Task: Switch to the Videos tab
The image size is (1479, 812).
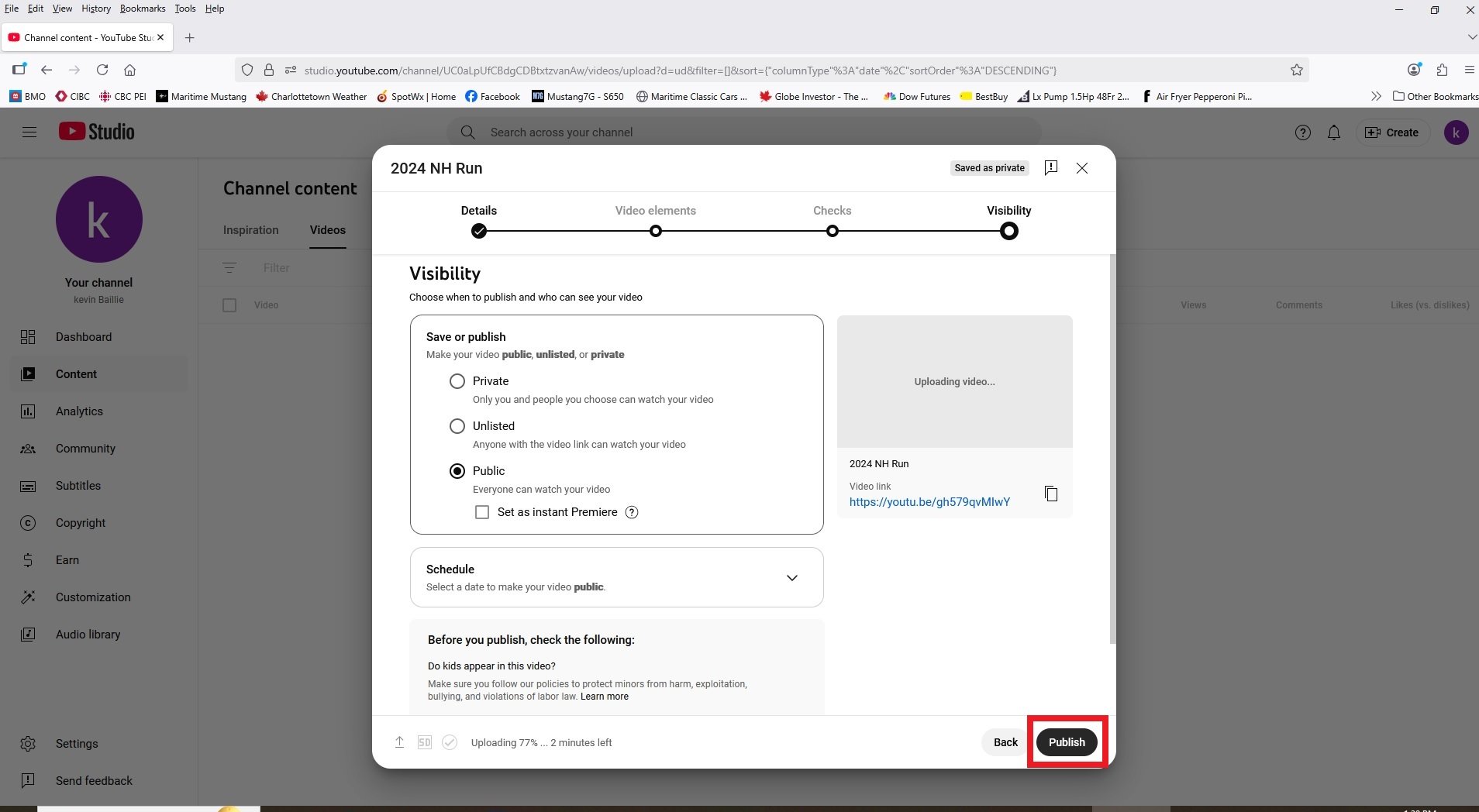Action: coord(328,230)
